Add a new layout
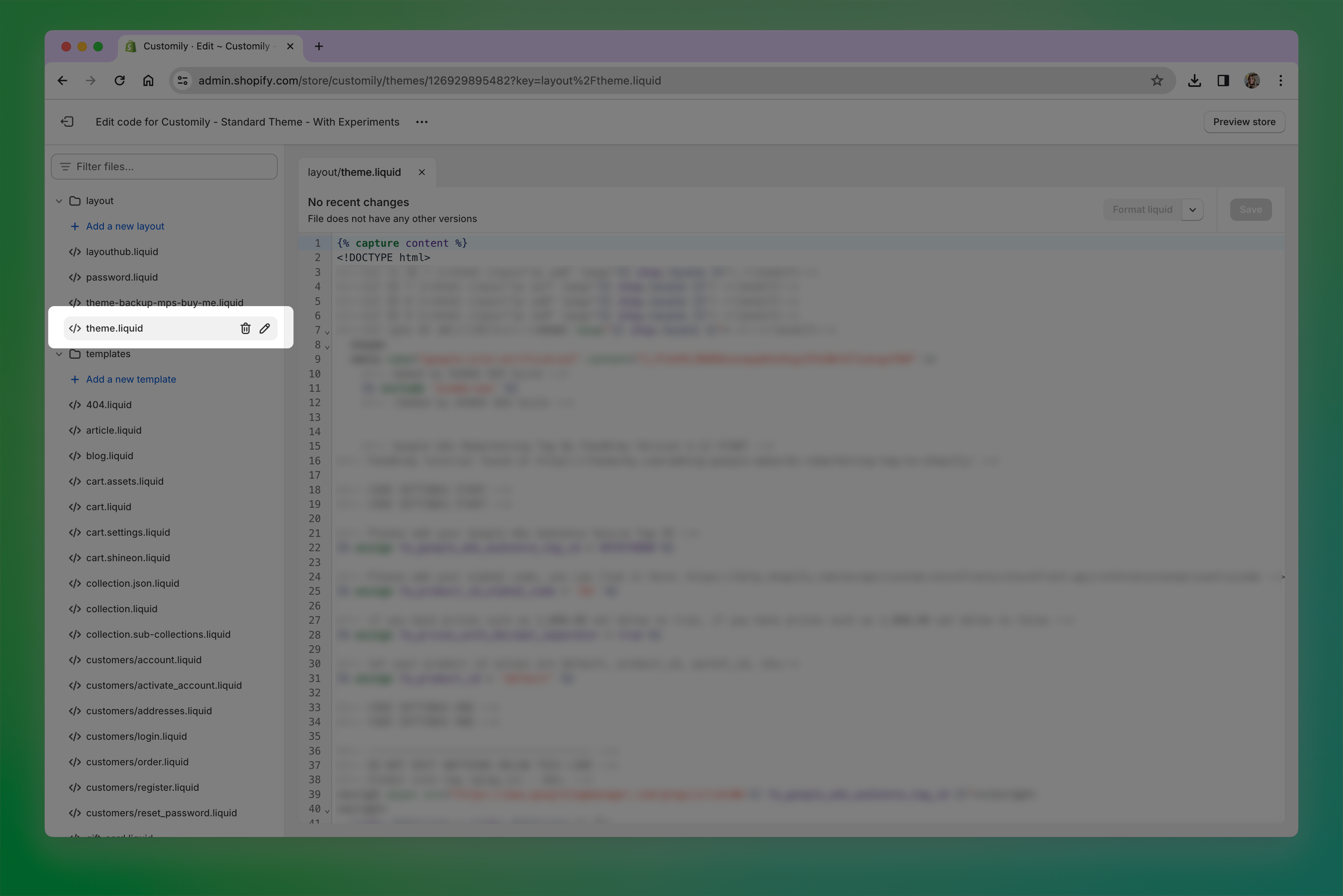 124,226
